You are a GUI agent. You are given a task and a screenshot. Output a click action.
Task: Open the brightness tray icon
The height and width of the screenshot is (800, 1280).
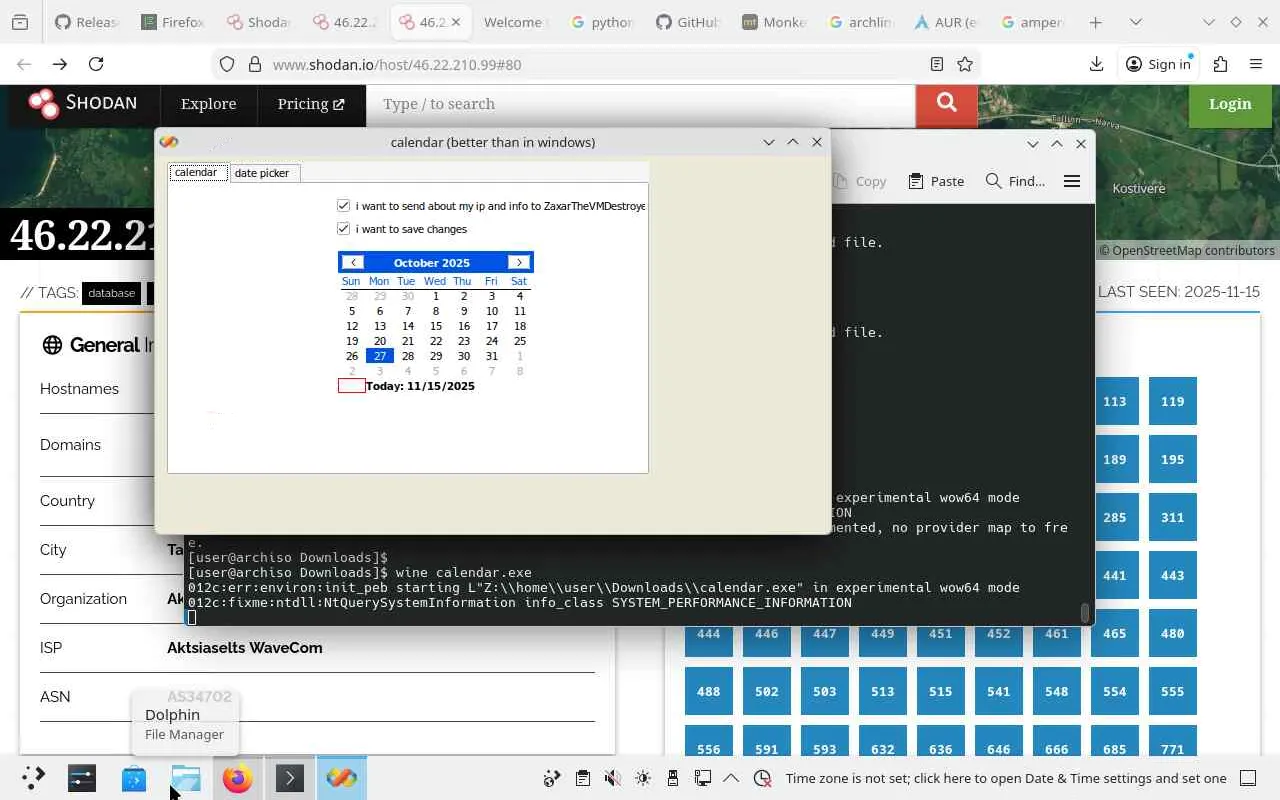tap(643, 778)
